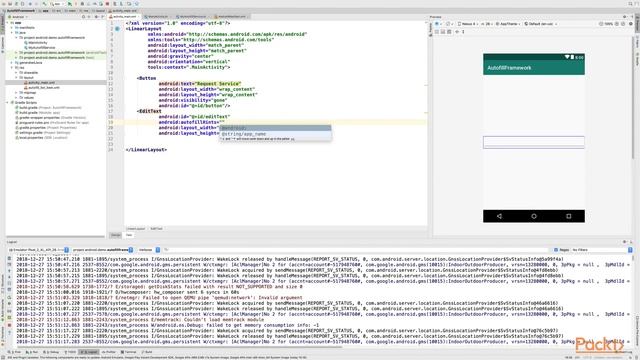
Task: Expand the values folder
Action: (x=16, y=98)
